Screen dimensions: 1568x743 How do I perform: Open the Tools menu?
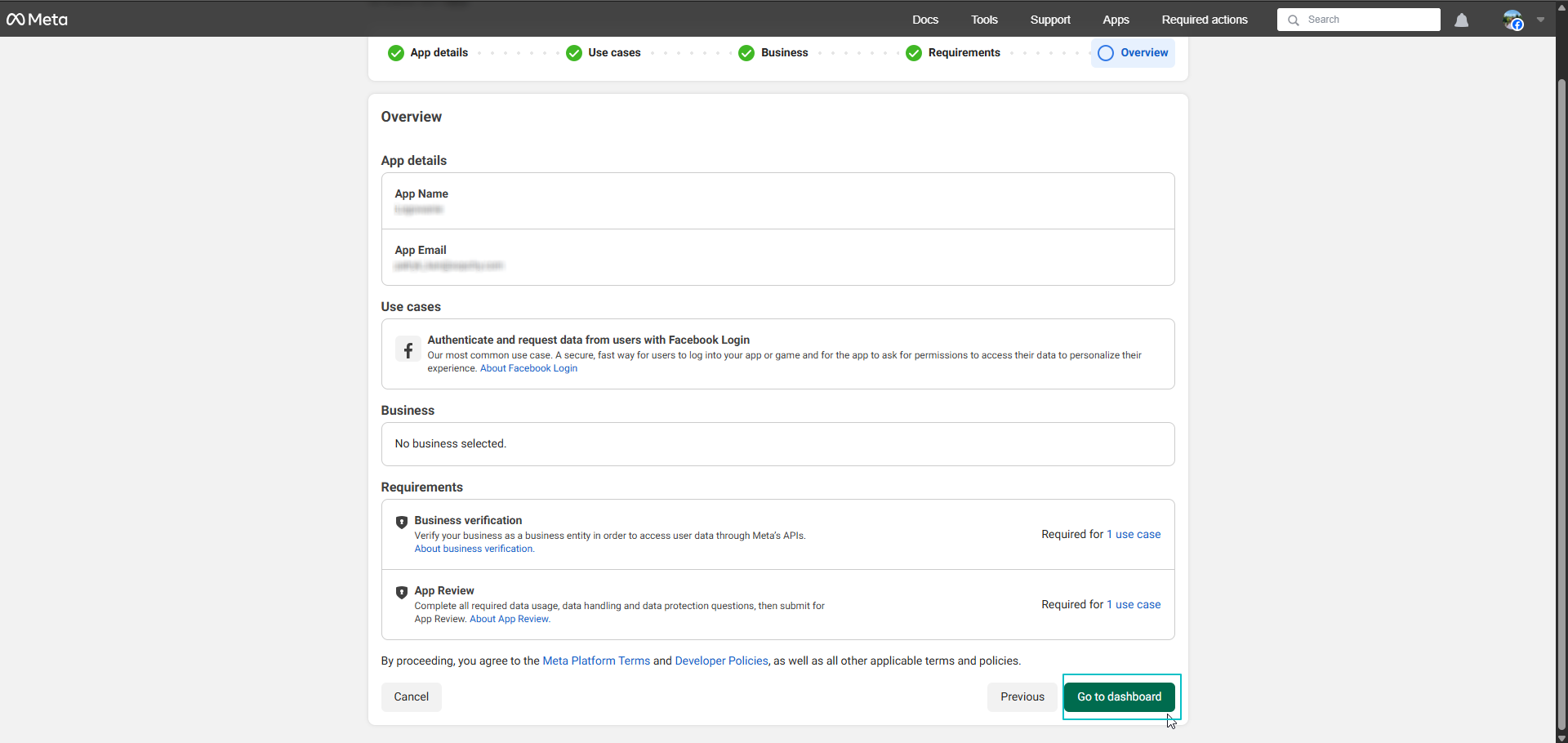coord(984,20)
